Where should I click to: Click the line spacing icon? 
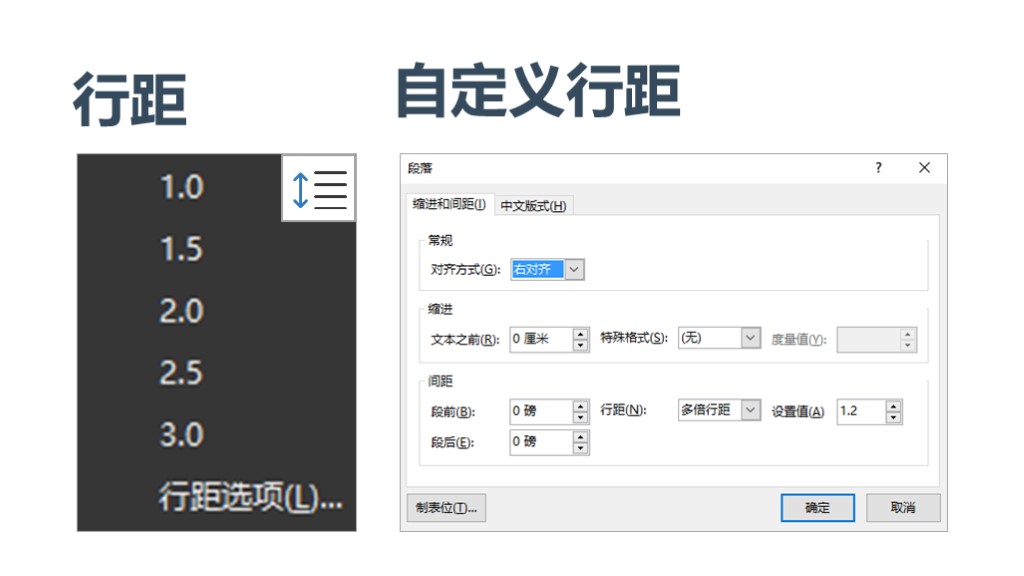[x=319, y=188]
